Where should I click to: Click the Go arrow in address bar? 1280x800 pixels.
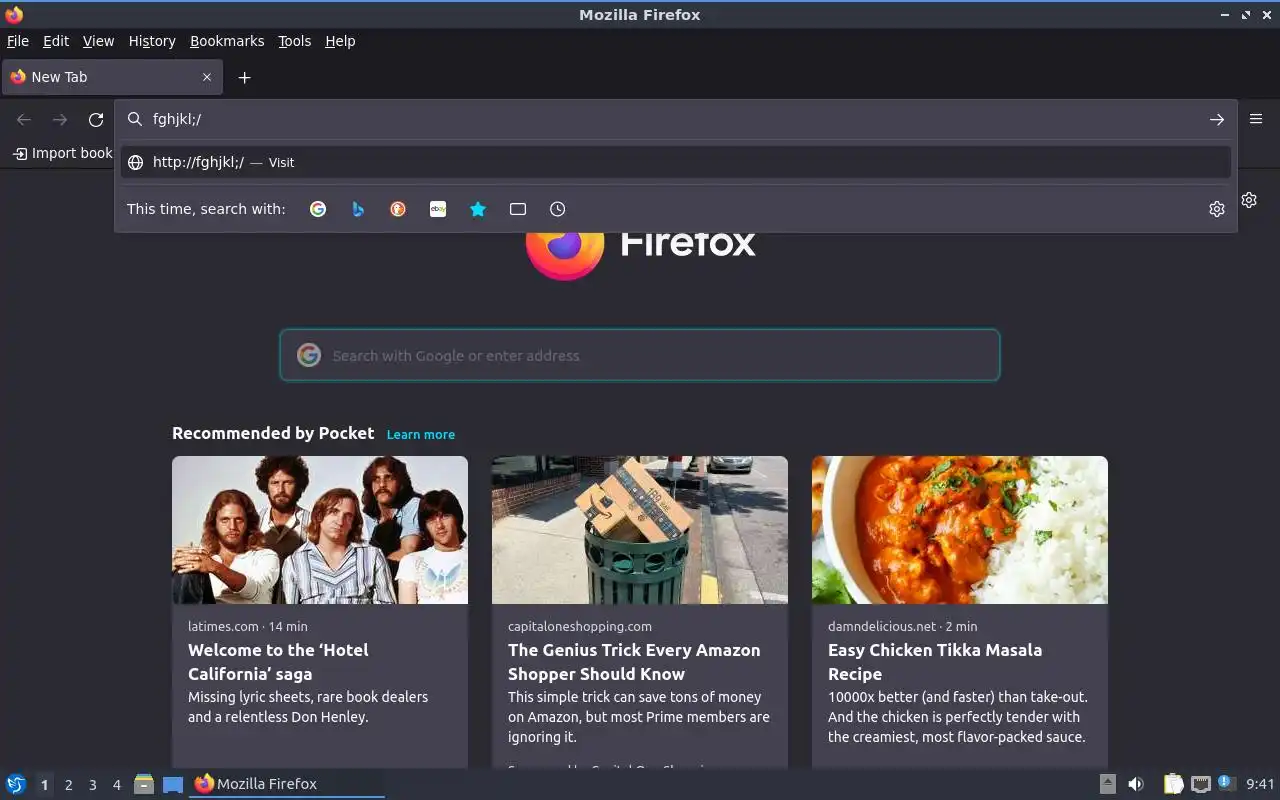coord(1217,119)
